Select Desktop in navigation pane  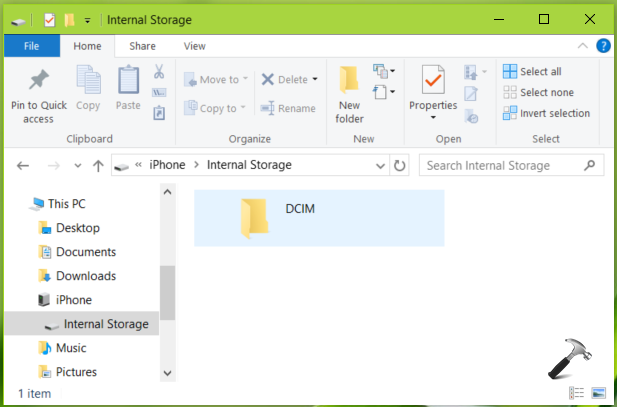(x=69, y=228)
